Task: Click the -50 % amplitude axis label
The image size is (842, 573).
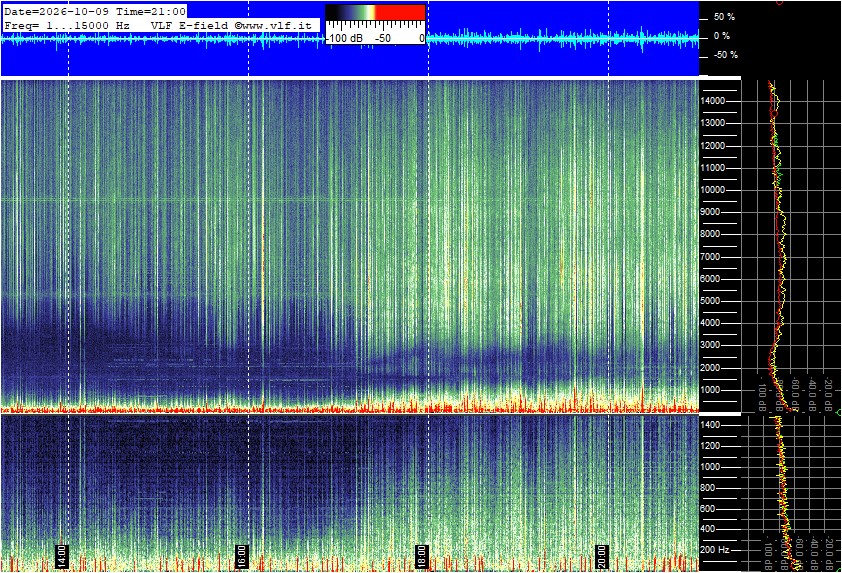Action: point(725,55)
